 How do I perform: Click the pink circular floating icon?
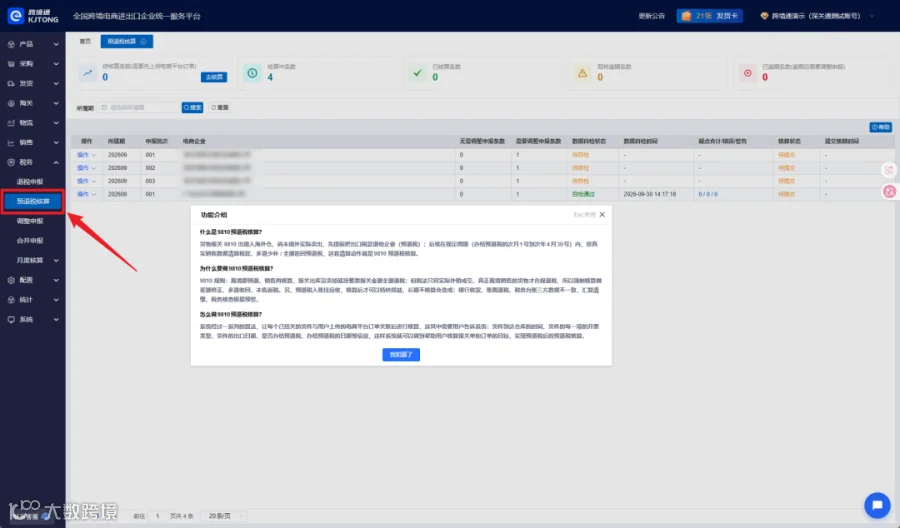(x=889, y=192)
